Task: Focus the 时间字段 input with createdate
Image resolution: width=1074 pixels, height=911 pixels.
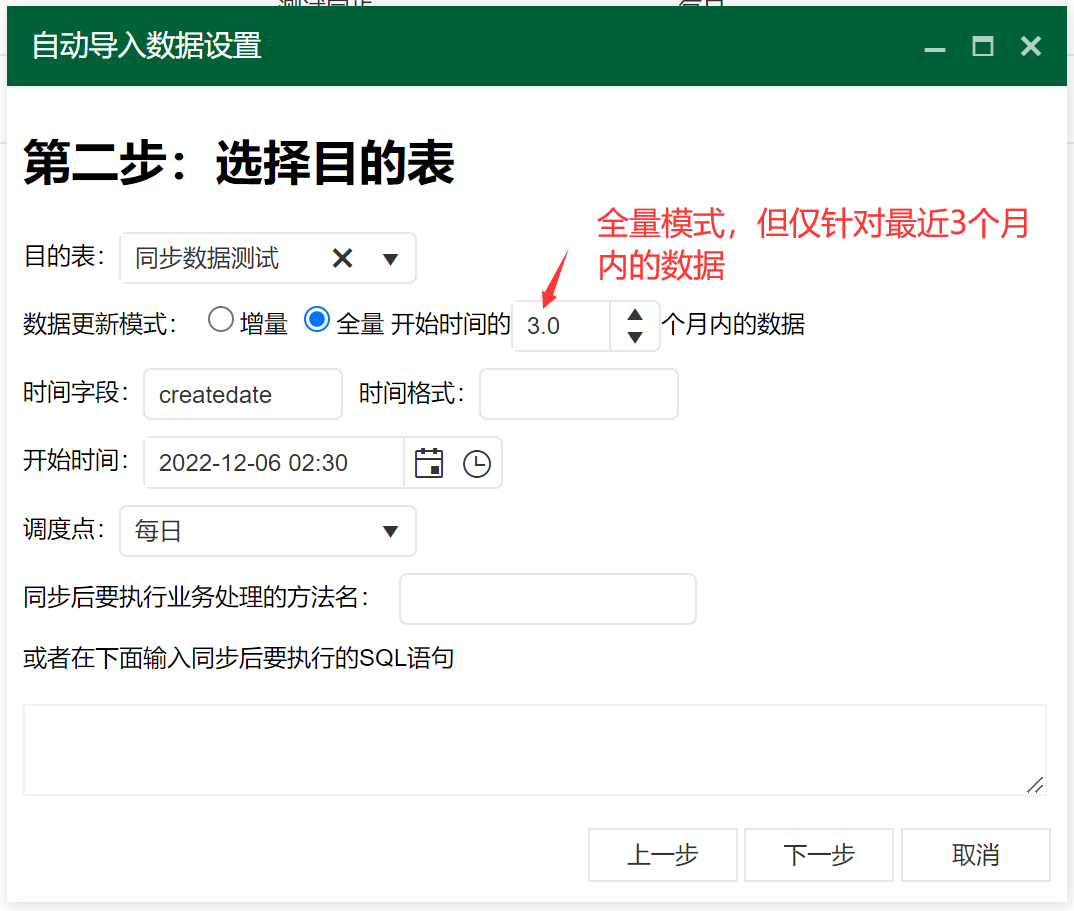Action: tap(243, 395)
